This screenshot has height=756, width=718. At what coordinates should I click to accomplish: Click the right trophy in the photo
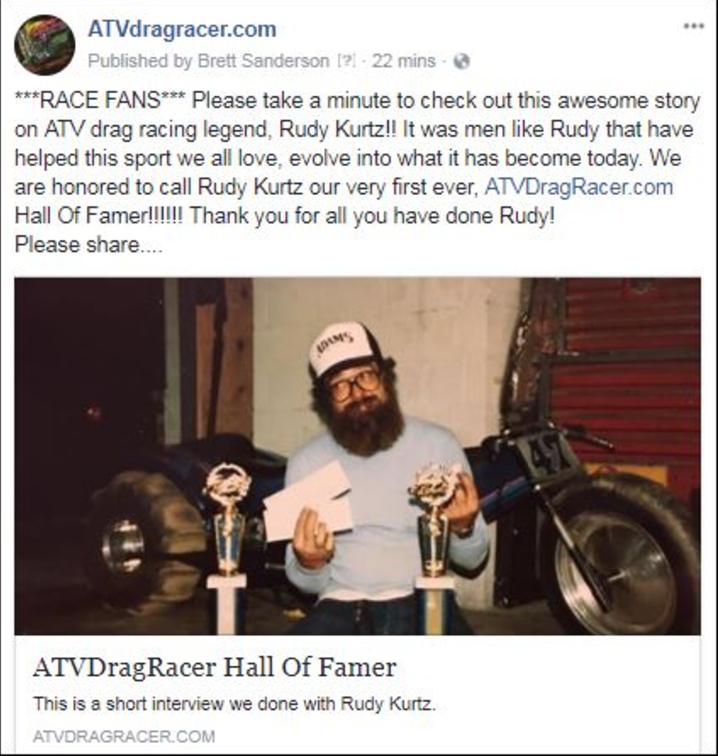click(x=434, y=547)
